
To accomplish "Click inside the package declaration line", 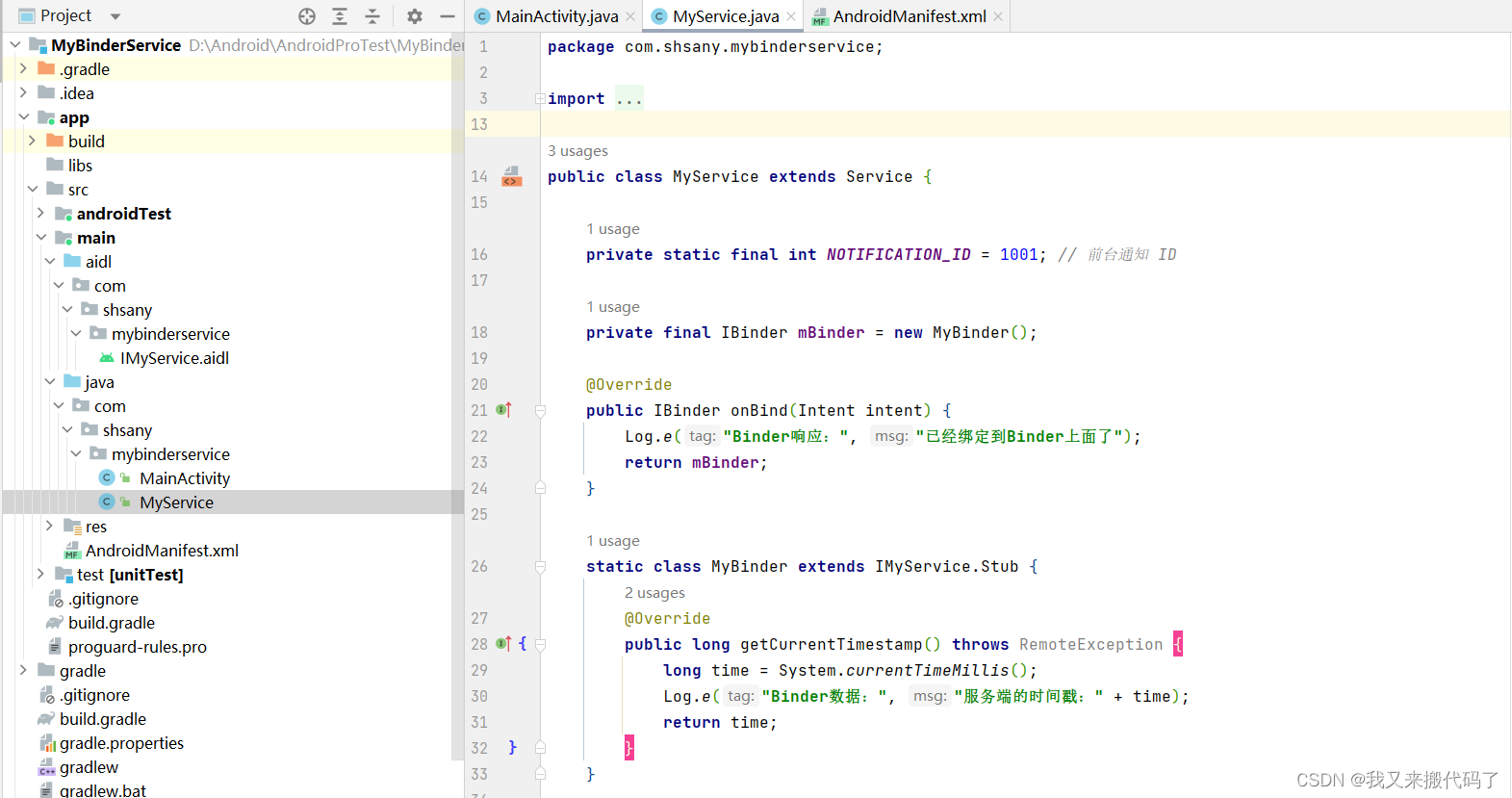I will pyautogui.click(x=715, y=46).
